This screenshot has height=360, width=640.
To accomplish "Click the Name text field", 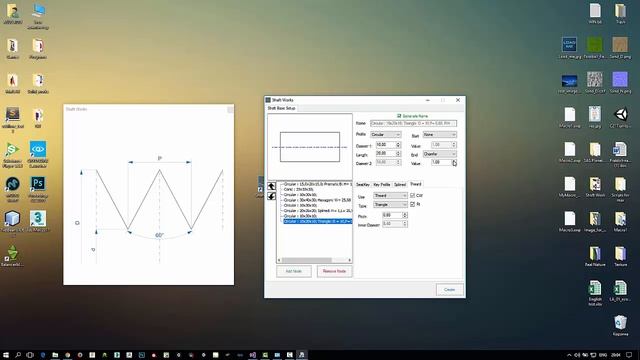I will click(413, 123).
